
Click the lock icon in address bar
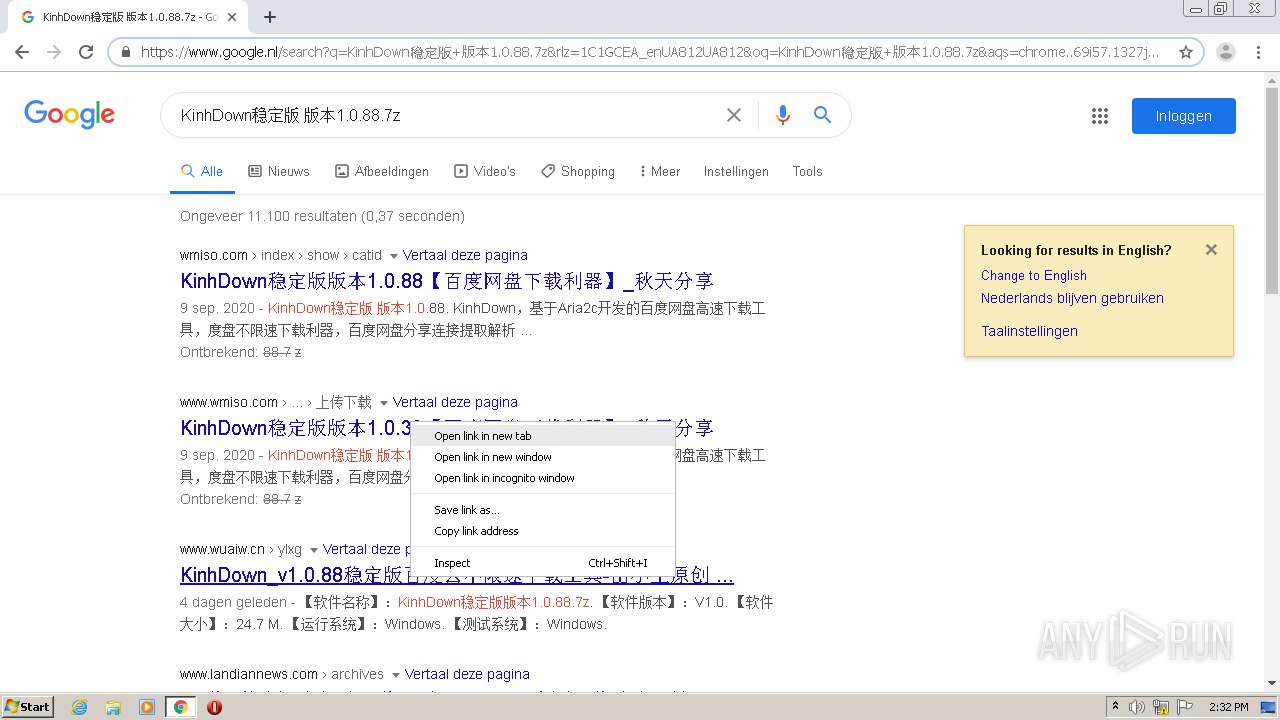(x=126, y=52)
